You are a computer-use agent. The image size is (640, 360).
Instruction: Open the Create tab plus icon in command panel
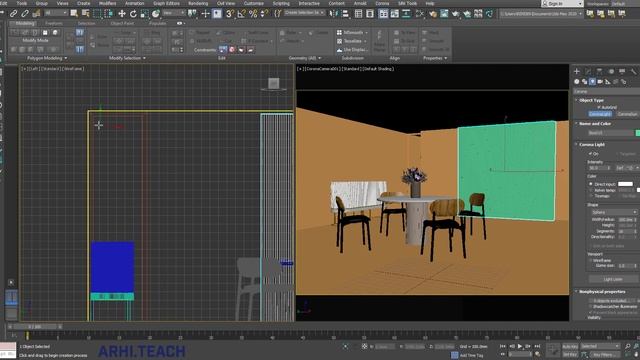pos(577,71)
